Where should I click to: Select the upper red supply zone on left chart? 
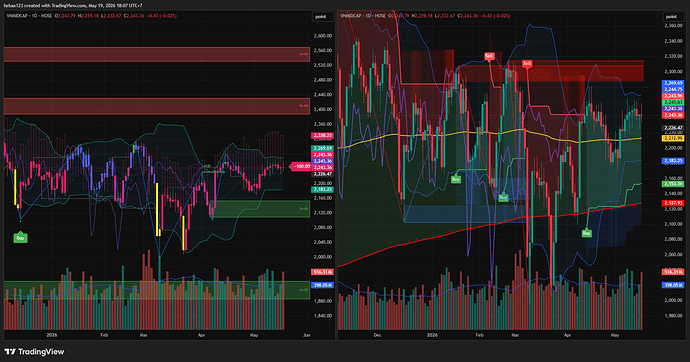(x=157, y=54)
